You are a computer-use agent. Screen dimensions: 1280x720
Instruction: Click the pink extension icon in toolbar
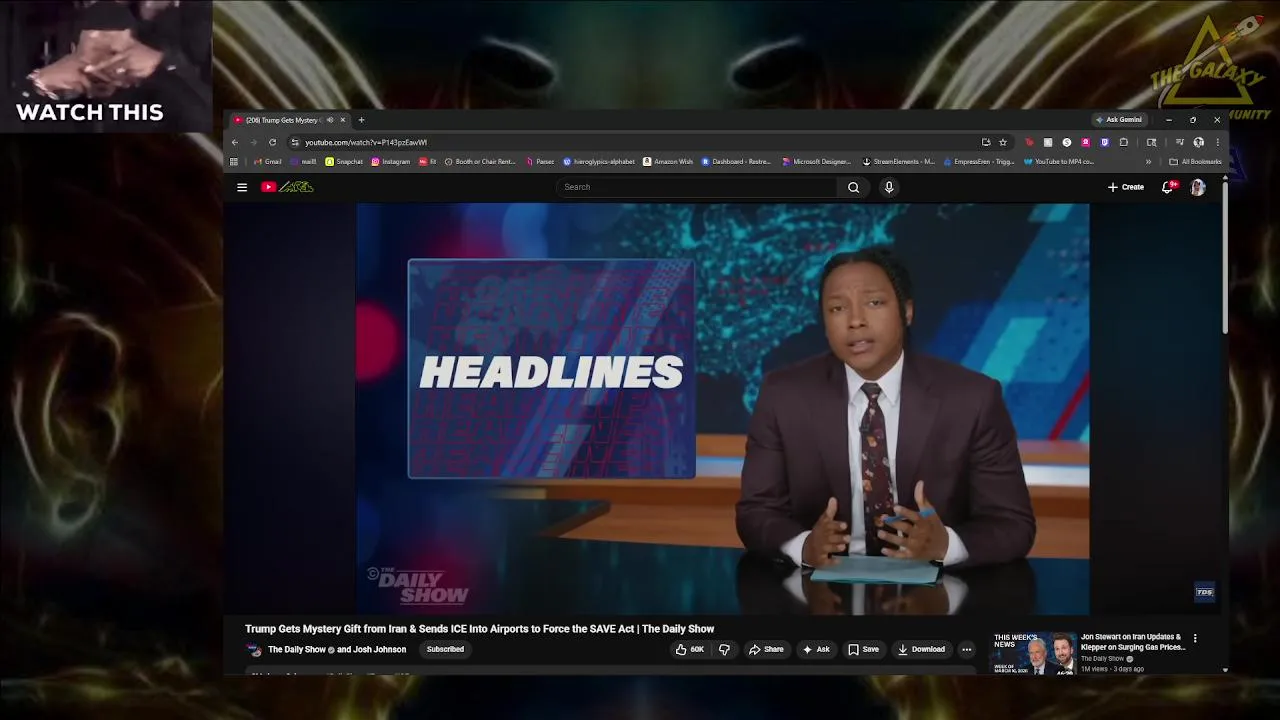pyautogui.click(x=1086, y=142)
